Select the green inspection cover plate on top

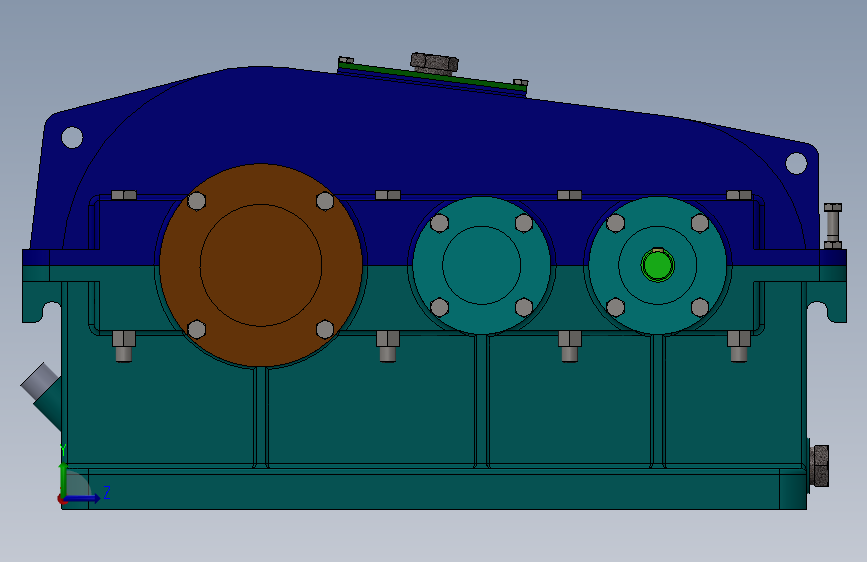coord(432,76)
